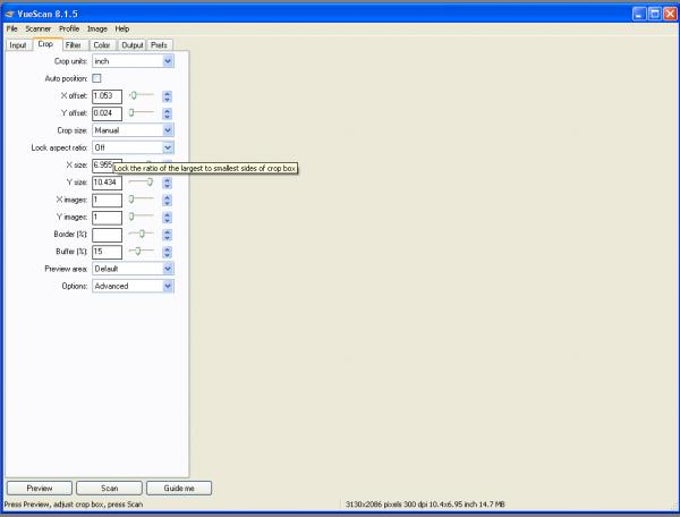Minimize the VueScan window

point(639,14)
